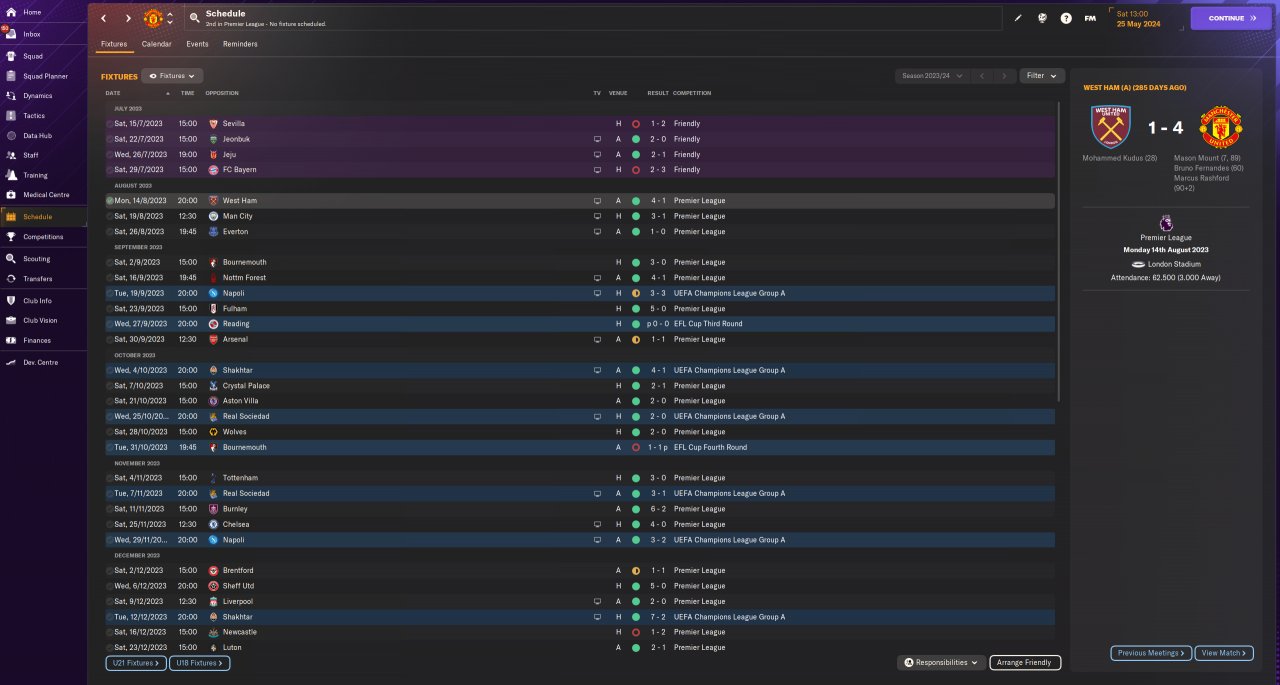This screenshot has width=1280, height=685.
Task: Click the Manchester United crest in match panel
Action: [1221, 128]
